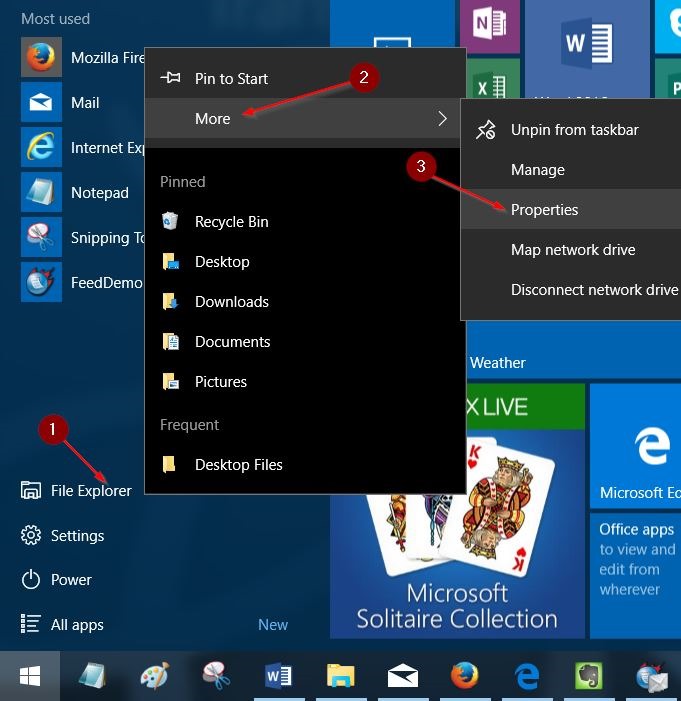Image resolution: width=681 pixels, height=701 pixels.
Task: Select Map network drive
Action: 571,249
